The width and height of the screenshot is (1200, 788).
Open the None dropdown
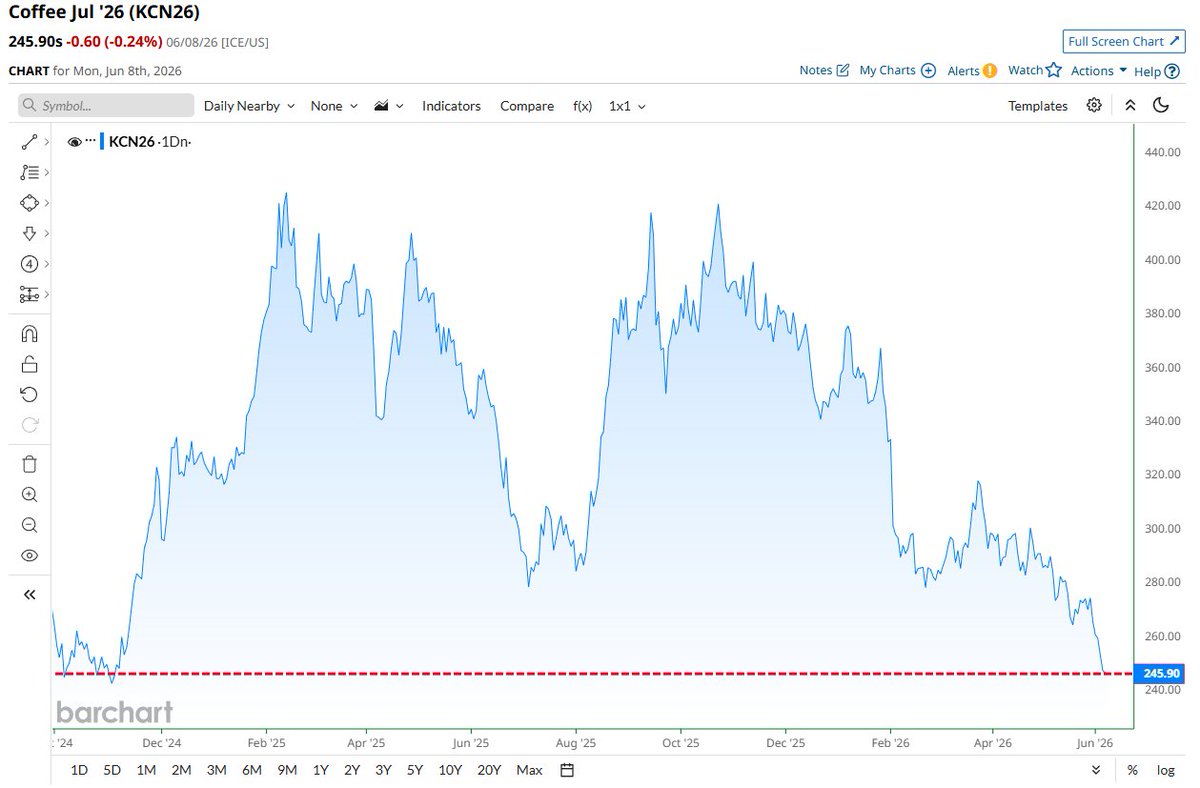click(x=334, y=106)
